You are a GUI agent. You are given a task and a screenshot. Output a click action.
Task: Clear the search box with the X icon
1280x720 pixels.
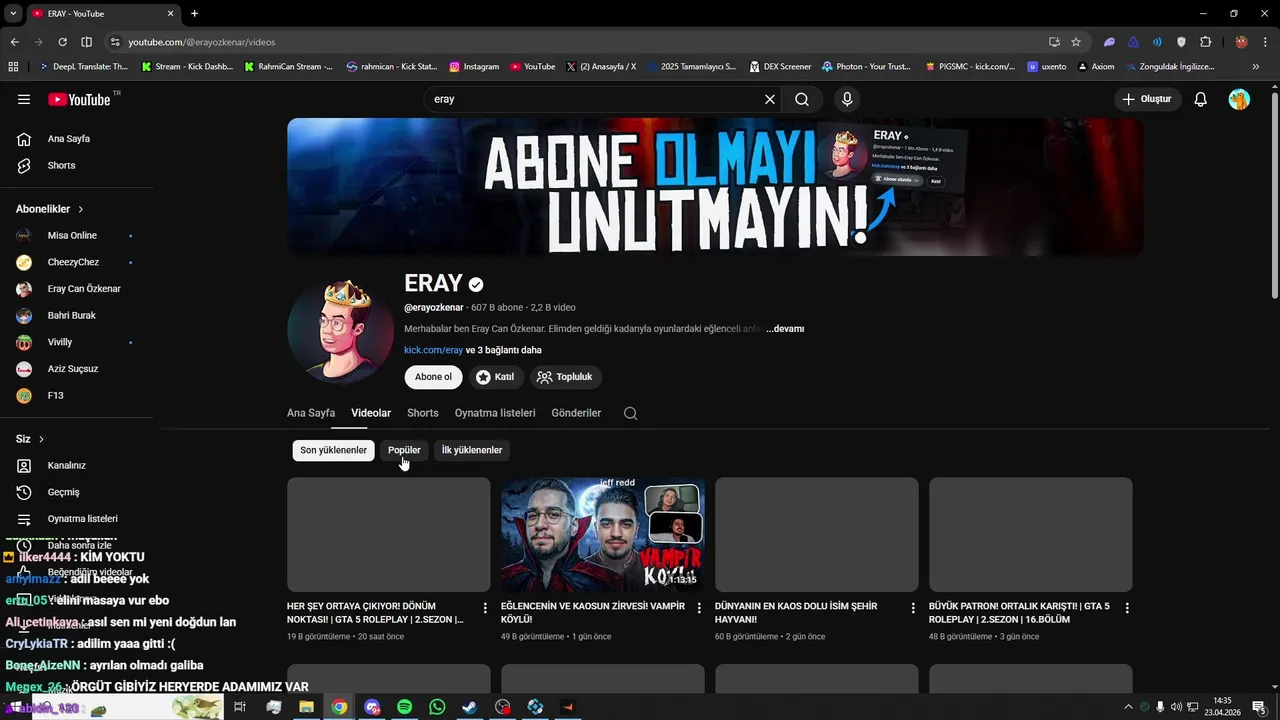[770, 99]
